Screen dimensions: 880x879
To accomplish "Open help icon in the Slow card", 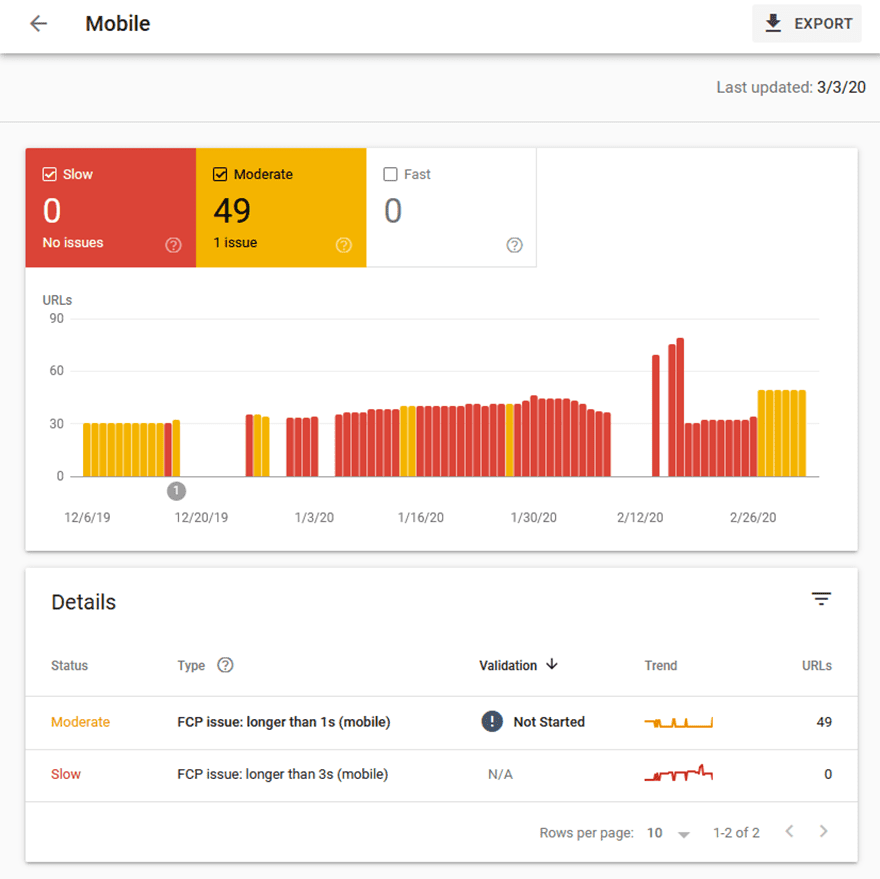I will point(173,245).
